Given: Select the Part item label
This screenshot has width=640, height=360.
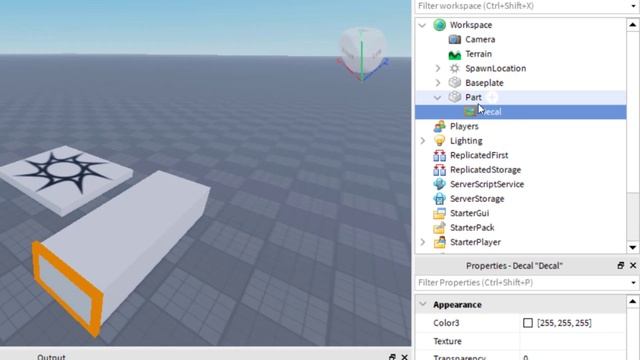Looking at the screenshot, I should pos(473,97).
